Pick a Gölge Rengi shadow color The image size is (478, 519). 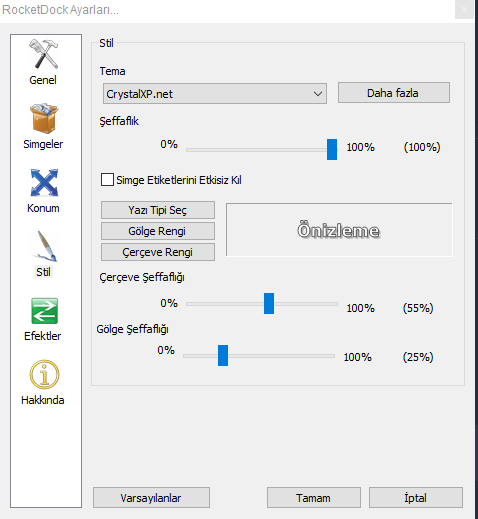[x=158, y=231]
